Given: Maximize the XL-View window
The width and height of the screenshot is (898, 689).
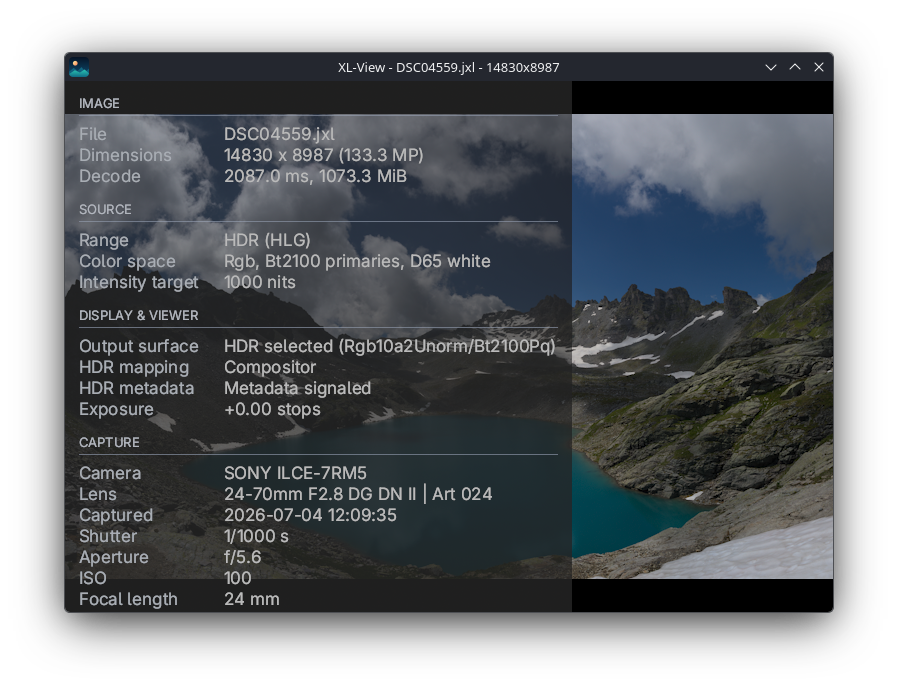Looking at the screenshot, I should tap(795, 67).
